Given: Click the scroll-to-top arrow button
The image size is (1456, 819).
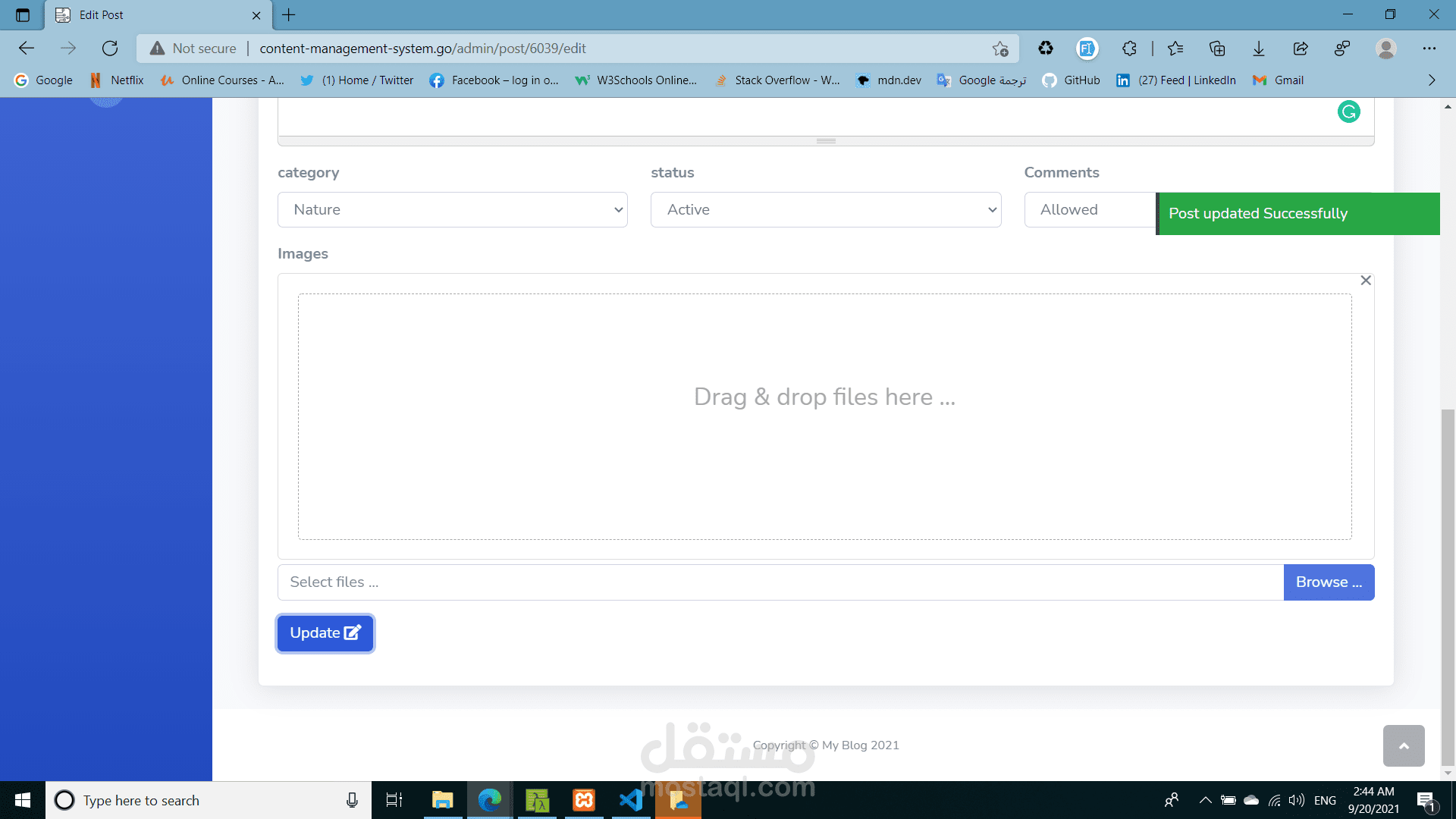Looking at the screenshot, I should pos(1403,745).
